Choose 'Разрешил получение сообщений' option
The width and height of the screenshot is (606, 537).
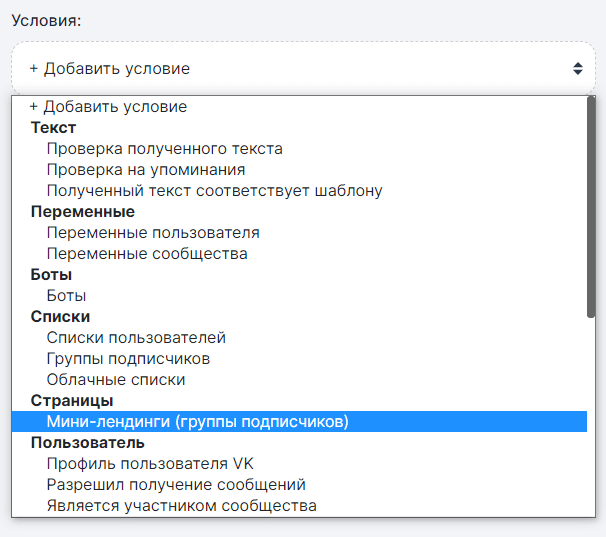(175, 485)
